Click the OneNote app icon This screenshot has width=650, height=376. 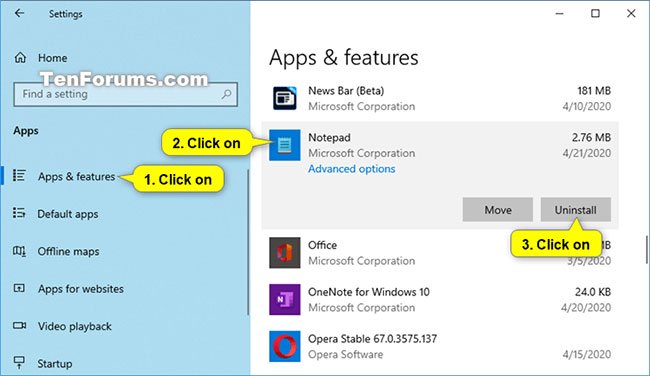coord(284,299)
